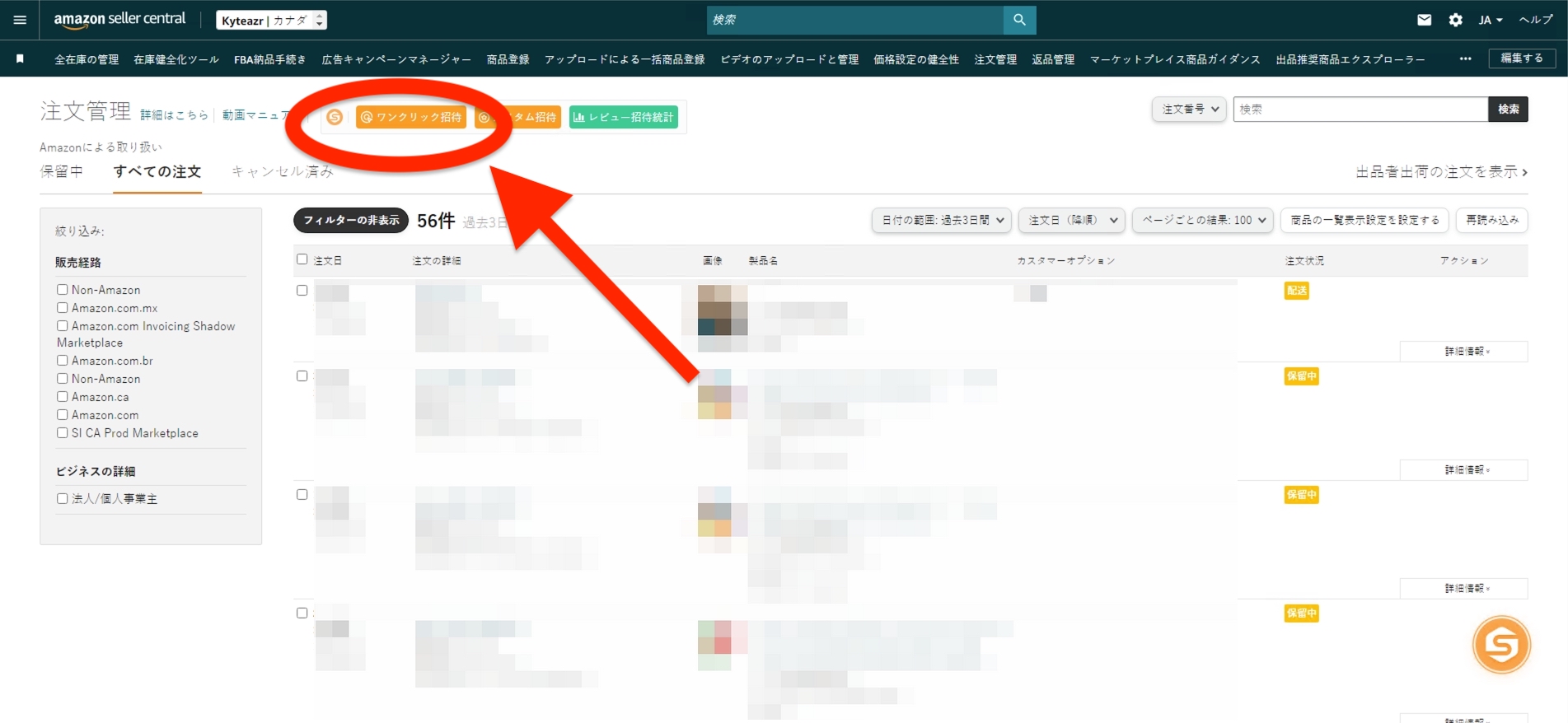This screenshot has width=1568, height=723.
Task: Open the three-dot more menu in nav bar
Action: tap(1465, 59)
